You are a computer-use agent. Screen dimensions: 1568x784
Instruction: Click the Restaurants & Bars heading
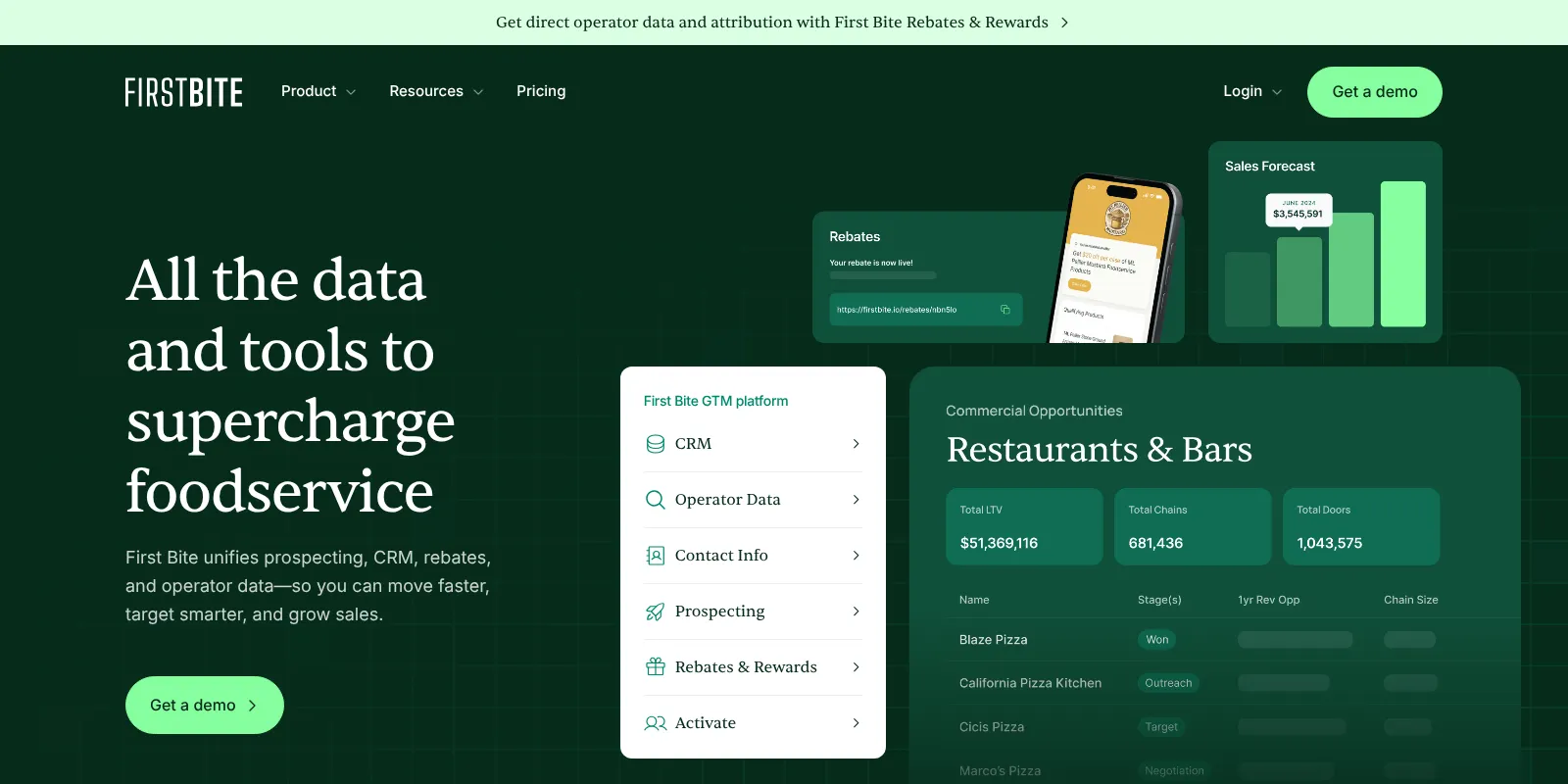coord(1100,450)
